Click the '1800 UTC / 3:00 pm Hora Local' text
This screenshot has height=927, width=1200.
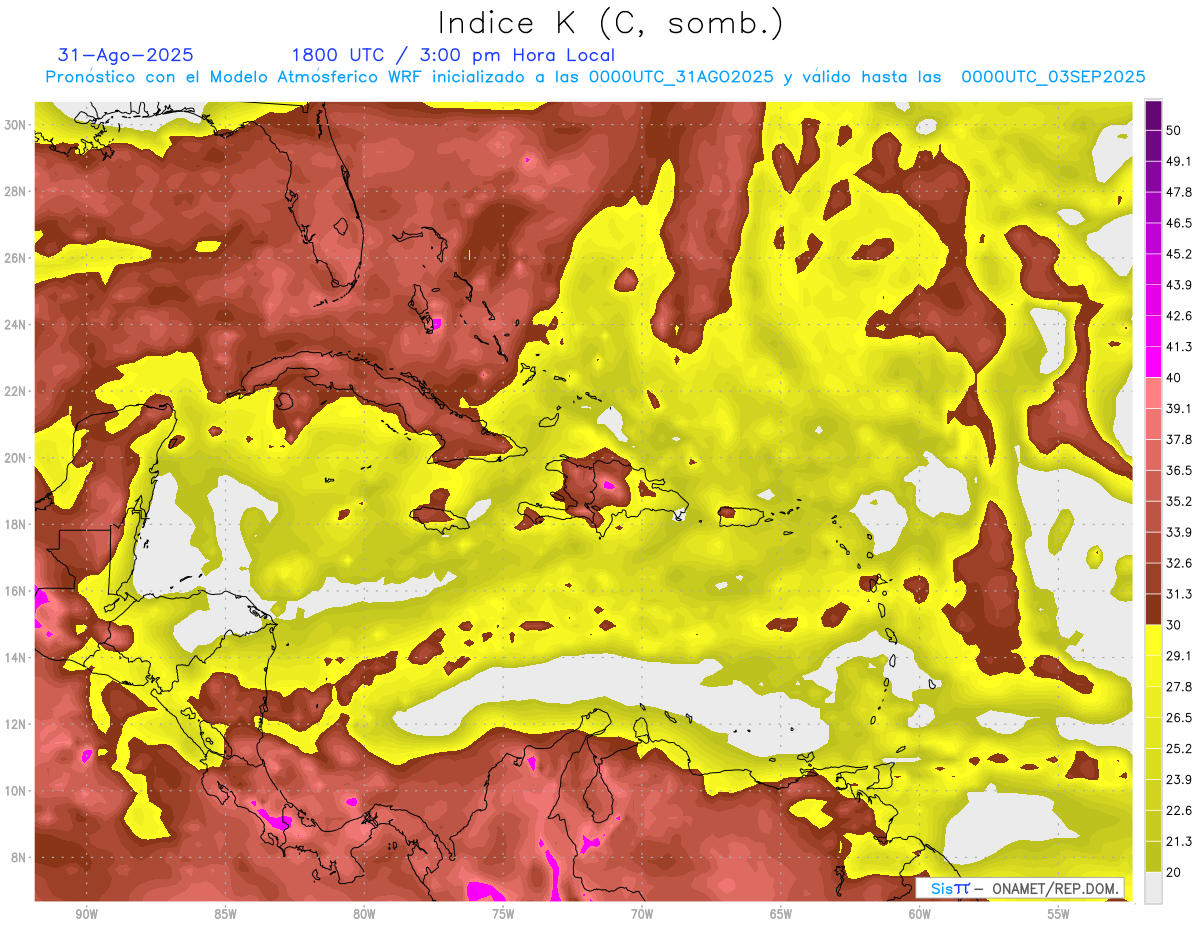coord(453,55)
